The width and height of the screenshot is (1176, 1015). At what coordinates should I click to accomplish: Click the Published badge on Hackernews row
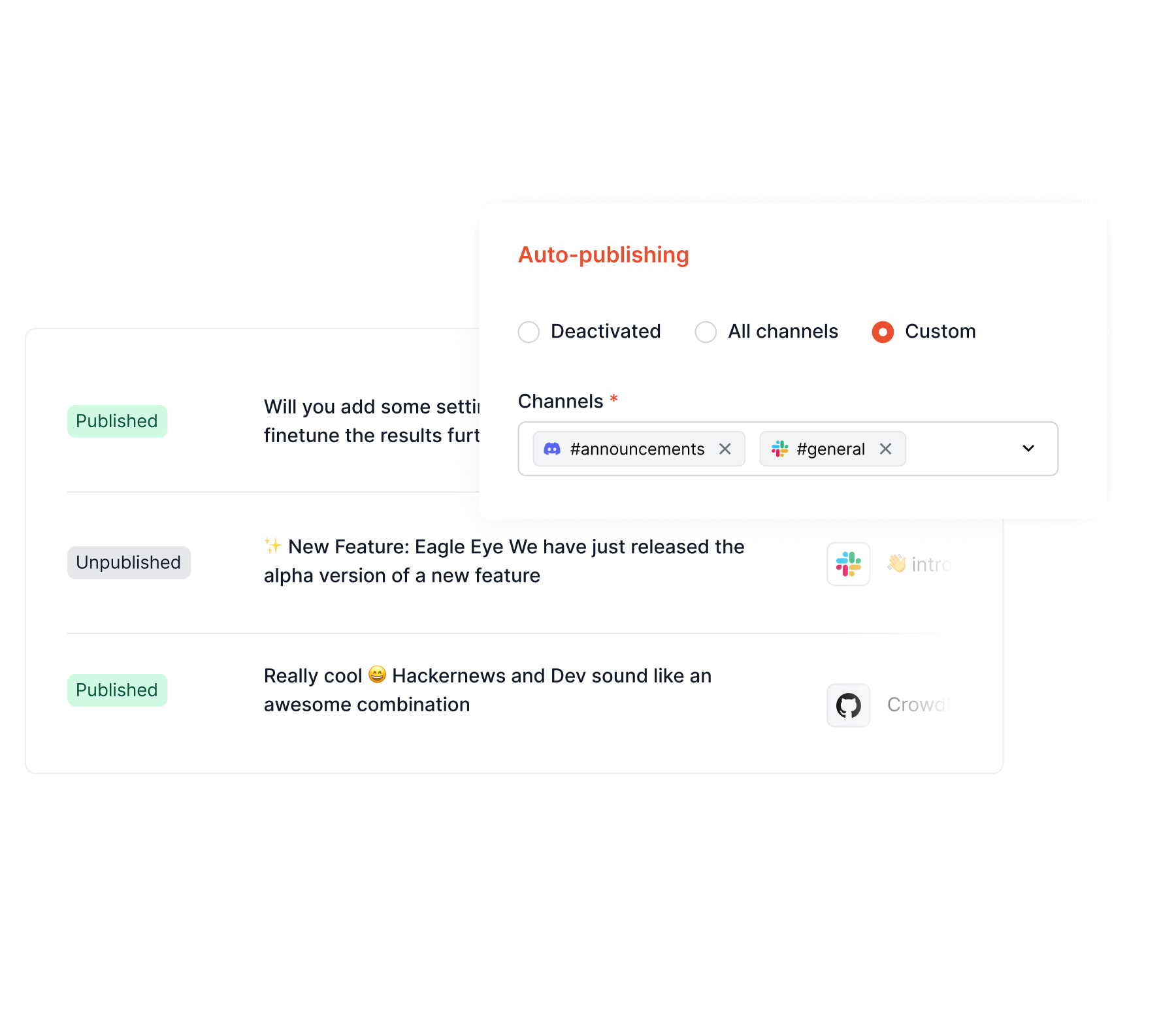[x=117, y=690]
